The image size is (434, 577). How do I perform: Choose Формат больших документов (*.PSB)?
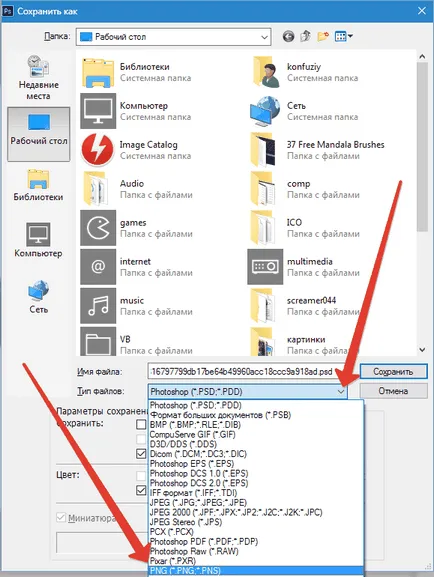coord(255,415)
